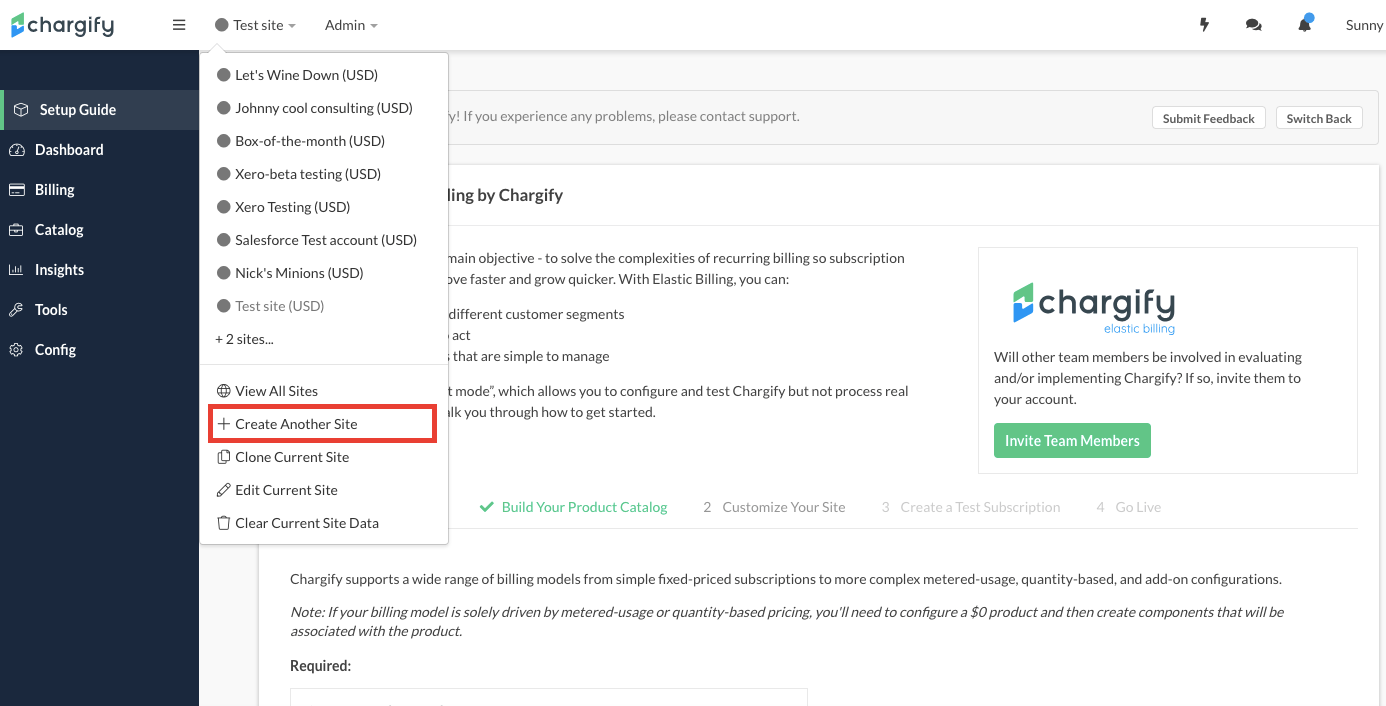Open the chat messages icon
Image resolution: width=1386 pixels, height=706 pixels.
(1253, 25)
